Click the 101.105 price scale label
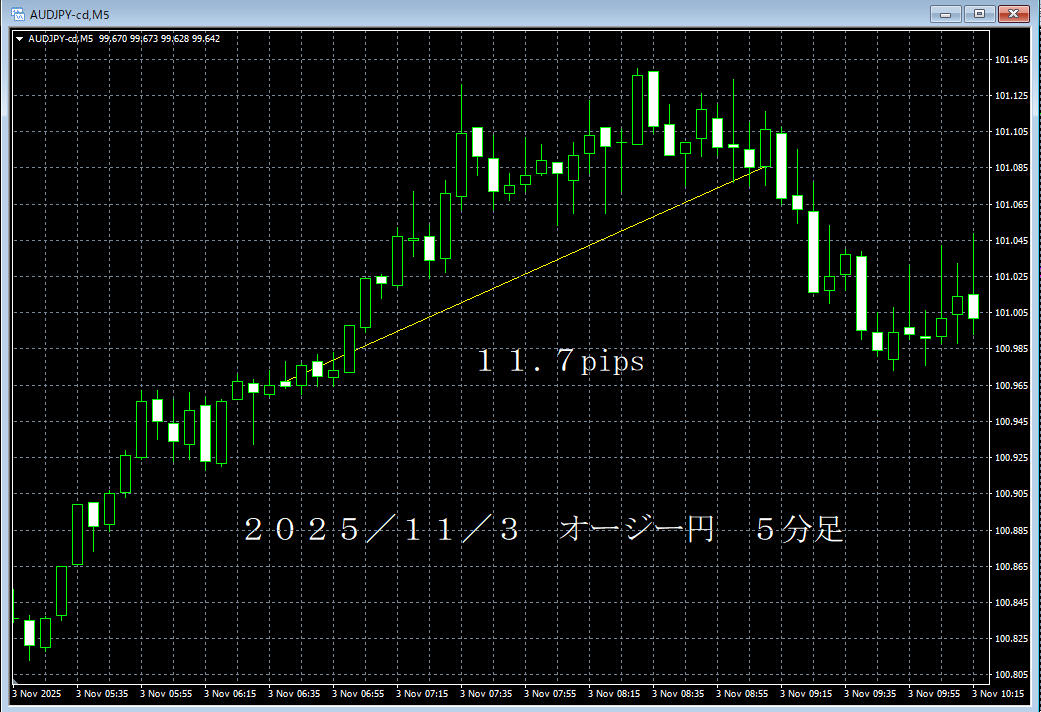The image size is (1041, 712). [x=1011, y=132]
